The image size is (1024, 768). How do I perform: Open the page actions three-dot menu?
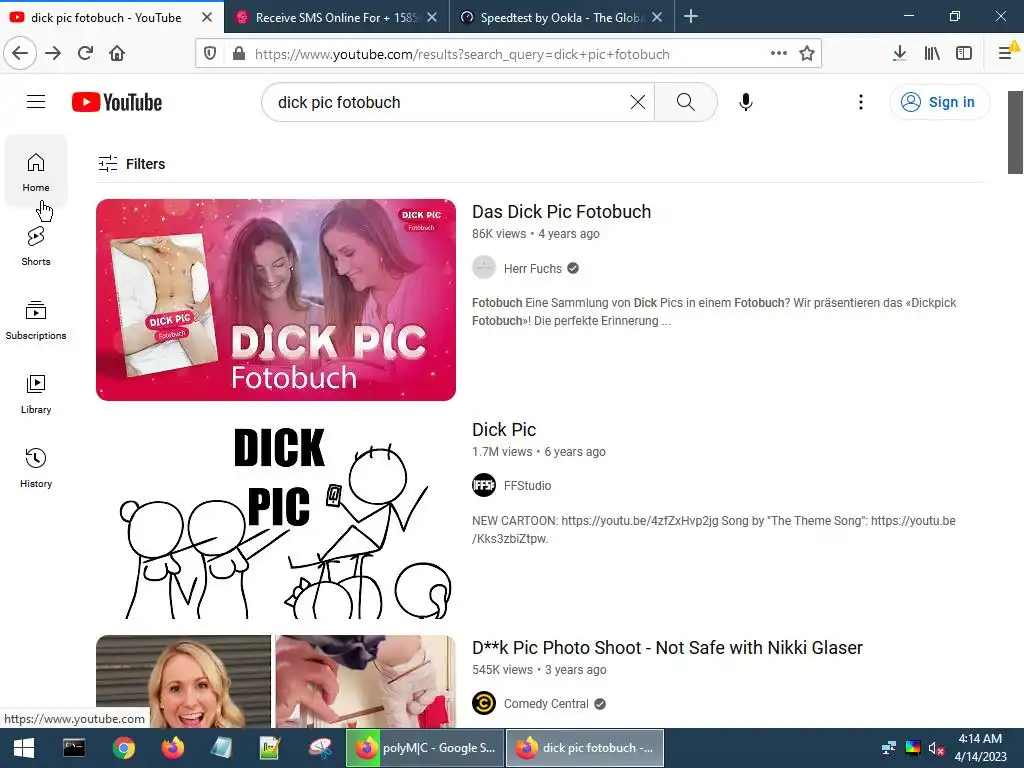pos(778,54)
